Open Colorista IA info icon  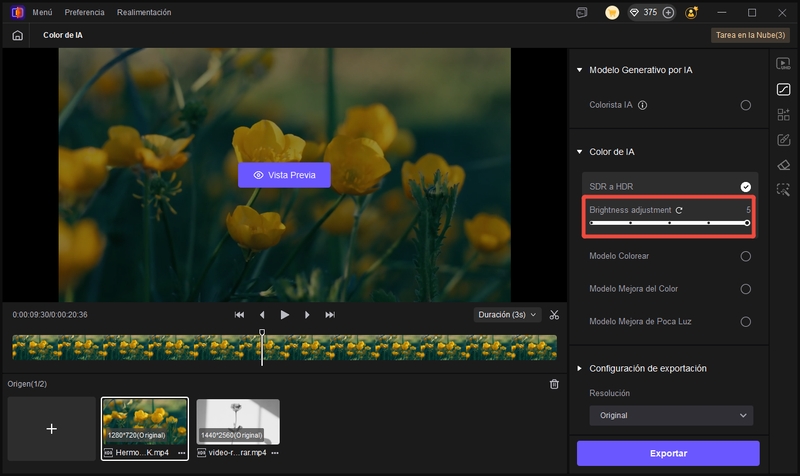(x=643, y=105)
